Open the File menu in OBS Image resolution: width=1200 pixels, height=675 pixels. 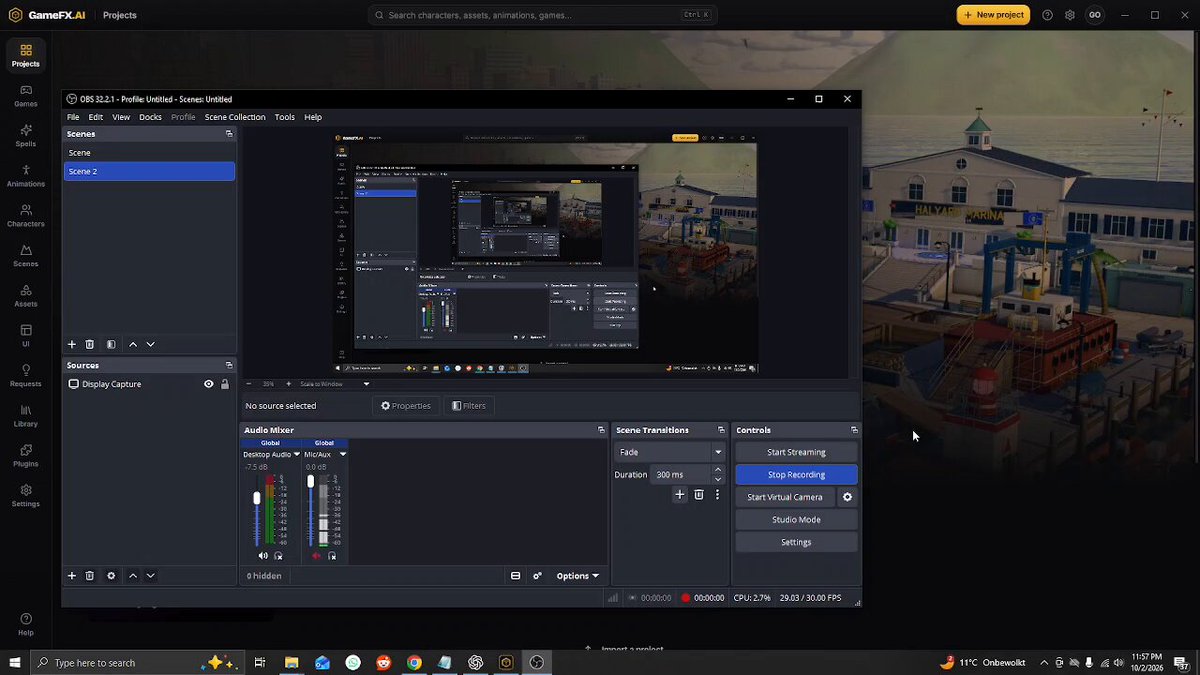(x=73, y=117)
